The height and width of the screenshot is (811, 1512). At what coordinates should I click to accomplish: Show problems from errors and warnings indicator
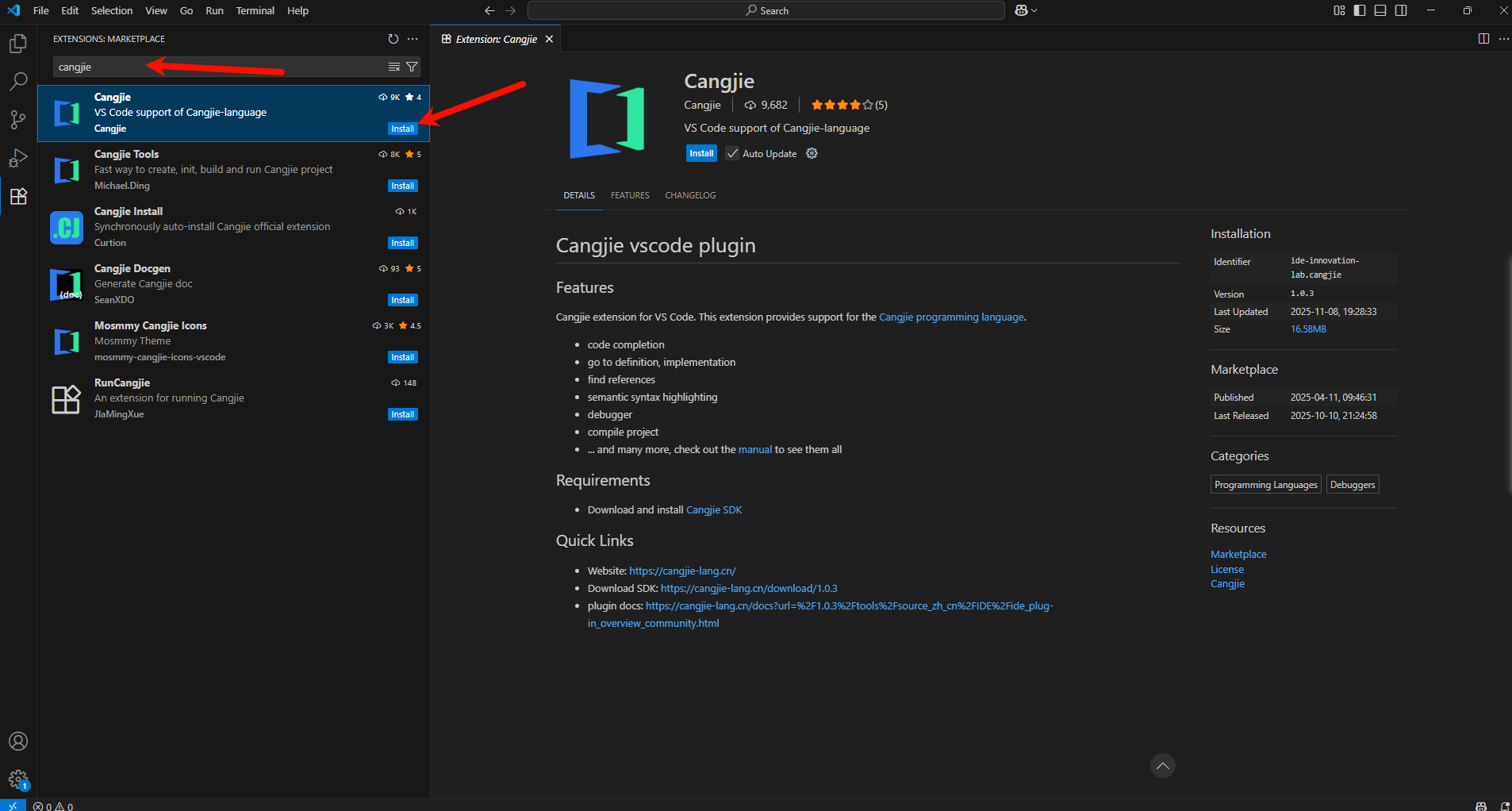tap(53, 805)
